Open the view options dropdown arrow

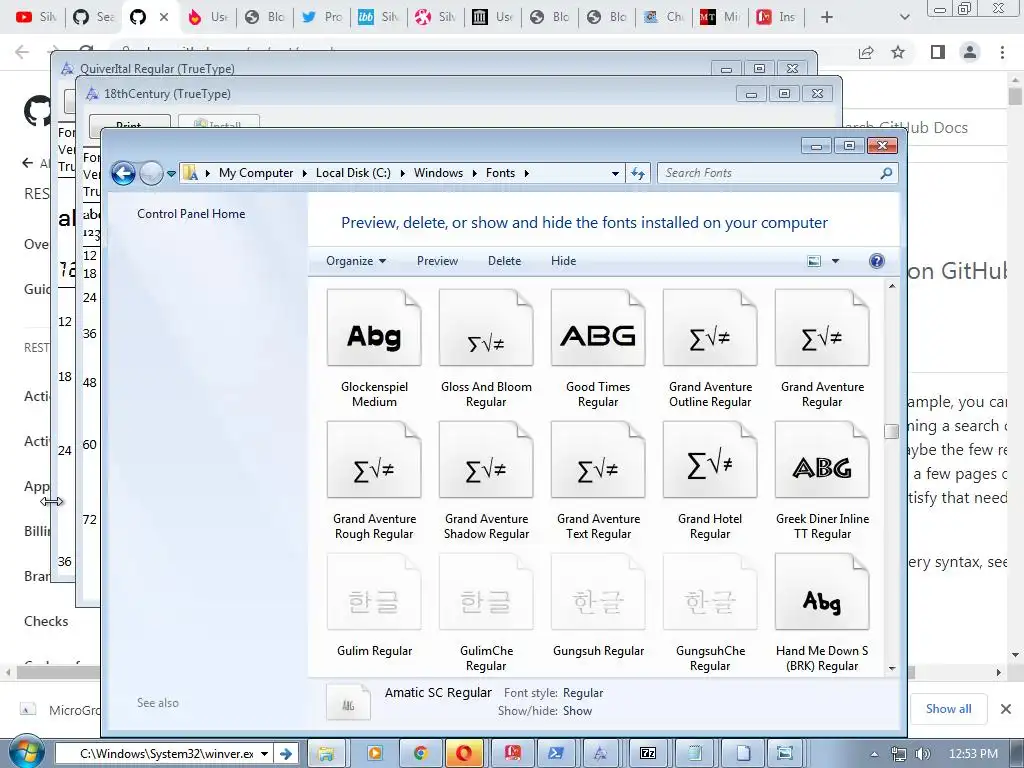click(835, 261)
